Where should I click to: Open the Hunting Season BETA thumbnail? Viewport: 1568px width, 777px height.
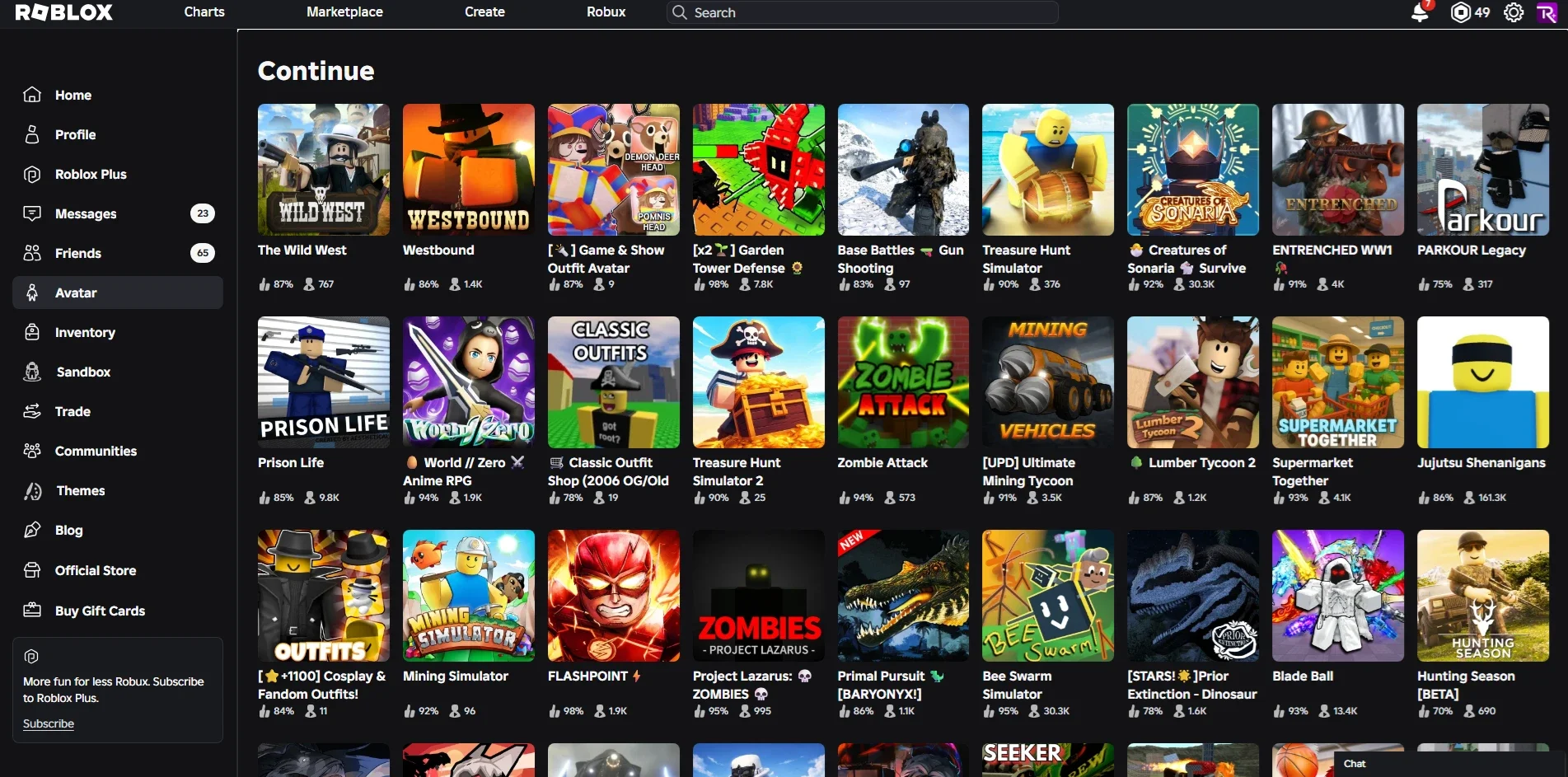pyautogui.click(x=1483, y=596)
